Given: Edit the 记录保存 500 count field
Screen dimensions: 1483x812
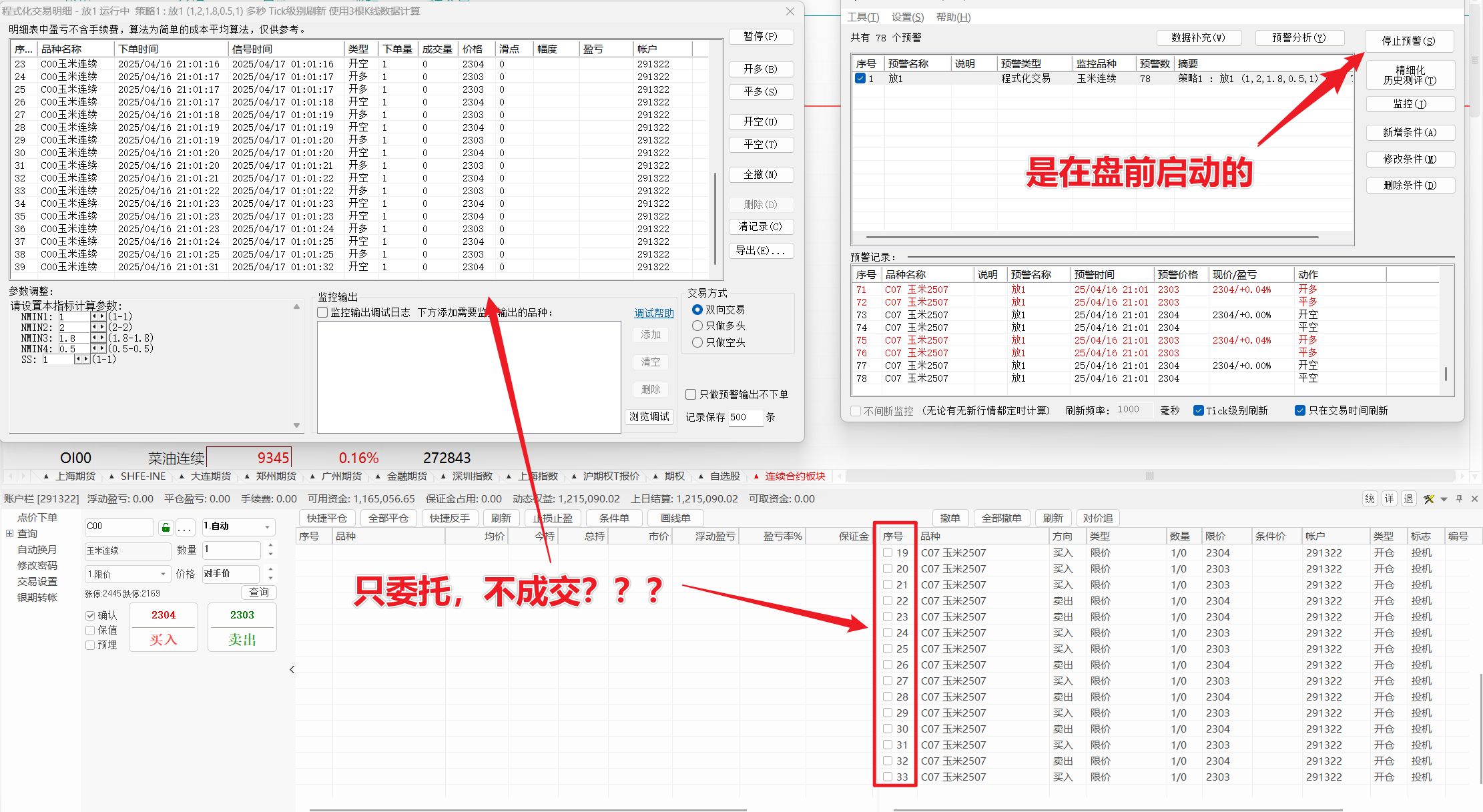Looking at the screenshot, I should 745,417.
